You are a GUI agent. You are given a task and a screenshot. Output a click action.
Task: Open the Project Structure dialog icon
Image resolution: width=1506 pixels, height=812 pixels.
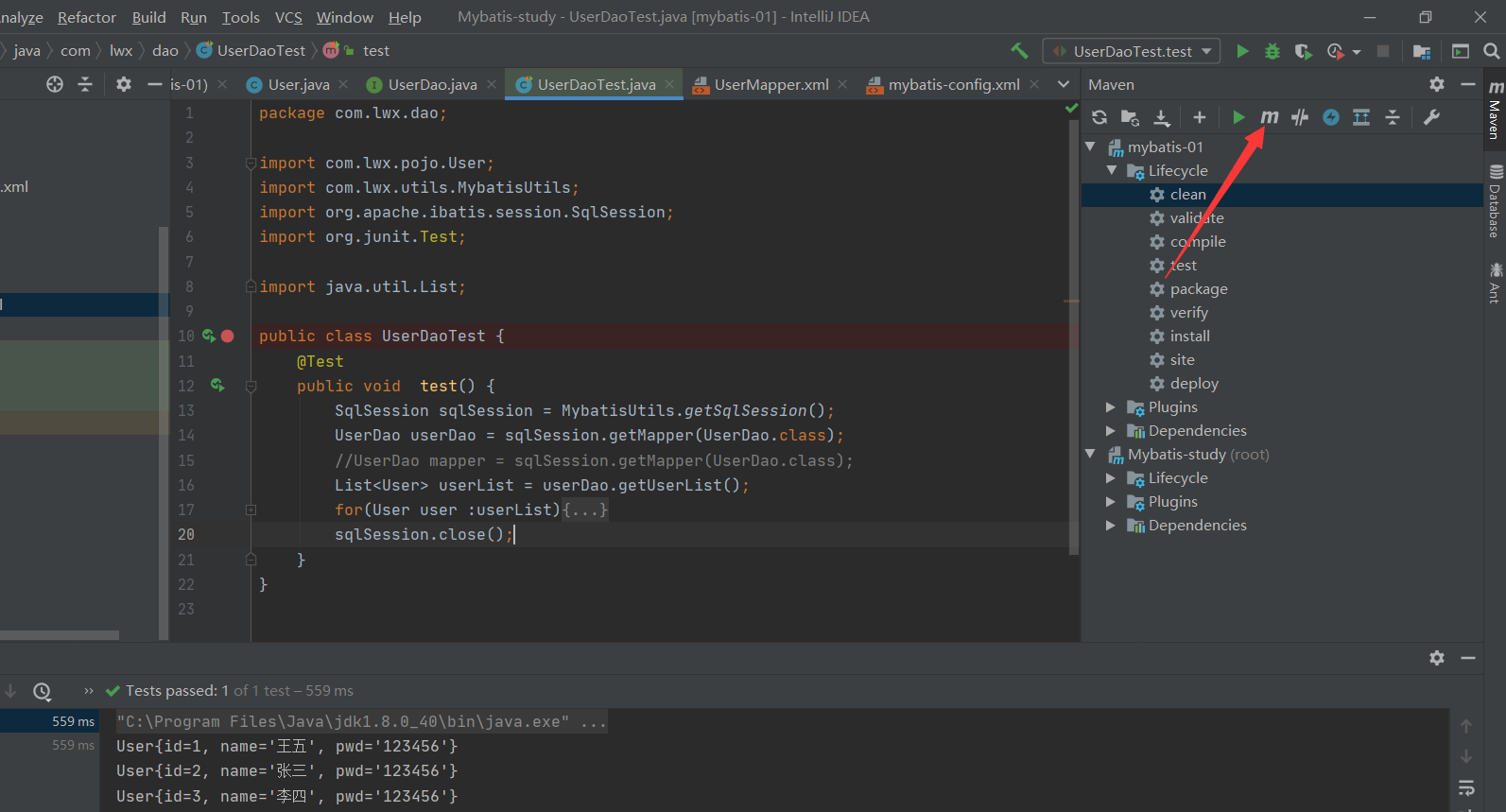coord(1421,51)
